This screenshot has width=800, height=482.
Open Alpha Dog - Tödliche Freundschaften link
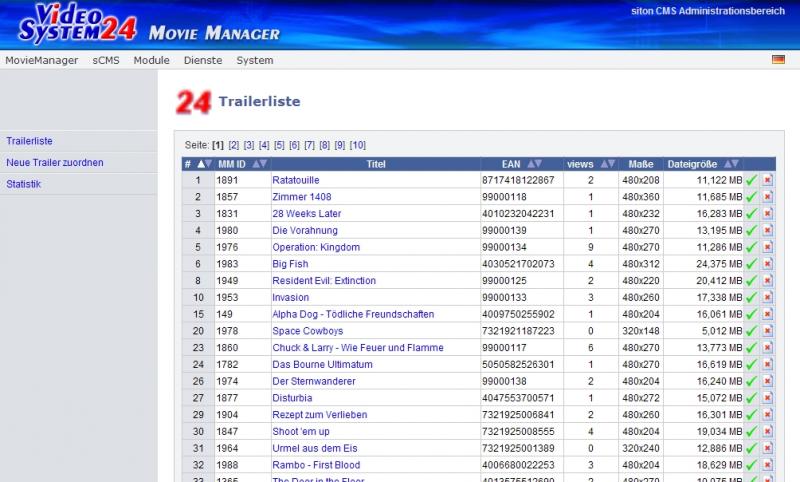coord(353,314)
